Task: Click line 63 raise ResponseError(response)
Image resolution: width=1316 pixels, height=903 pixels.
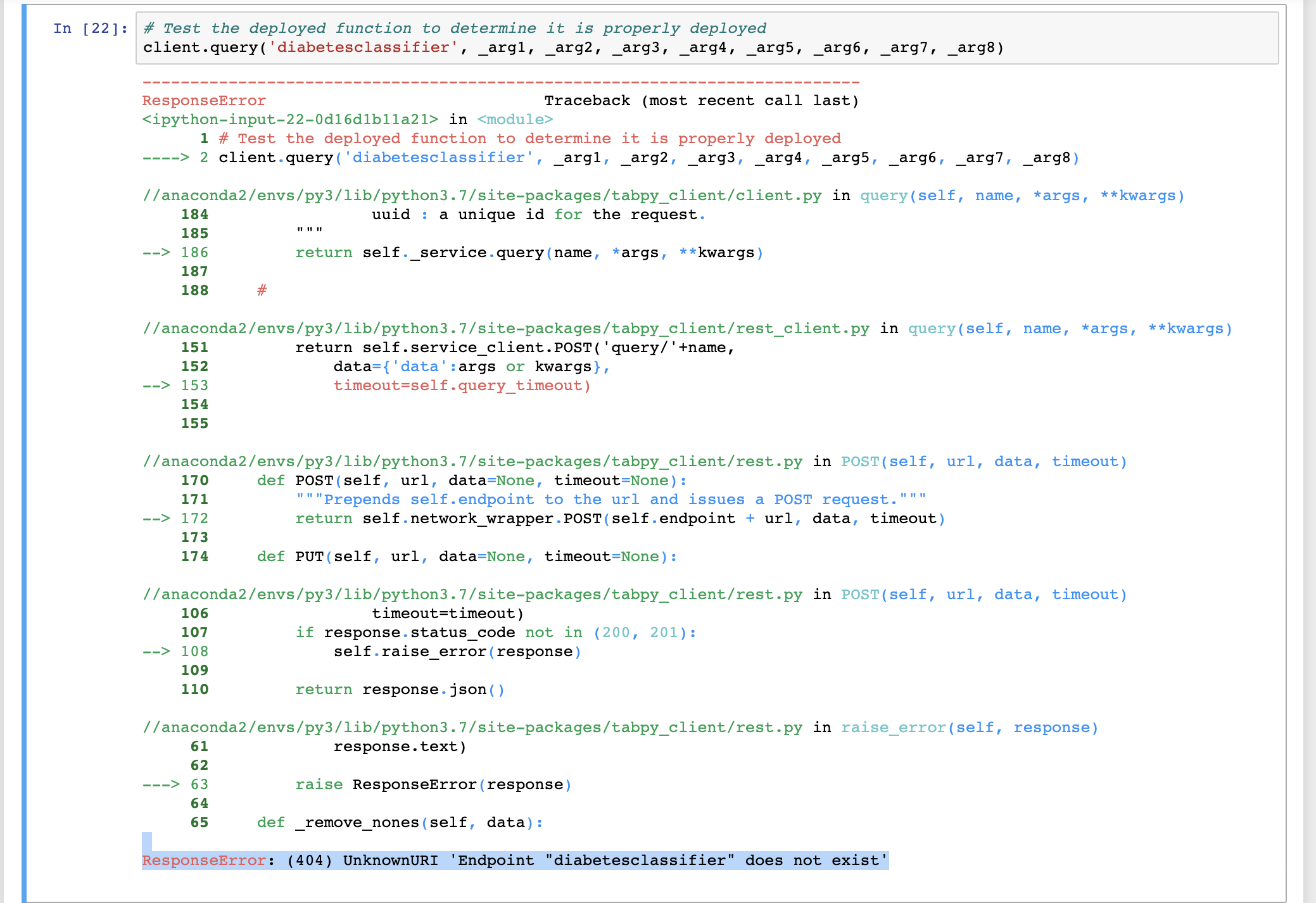Action: (433, 785)
